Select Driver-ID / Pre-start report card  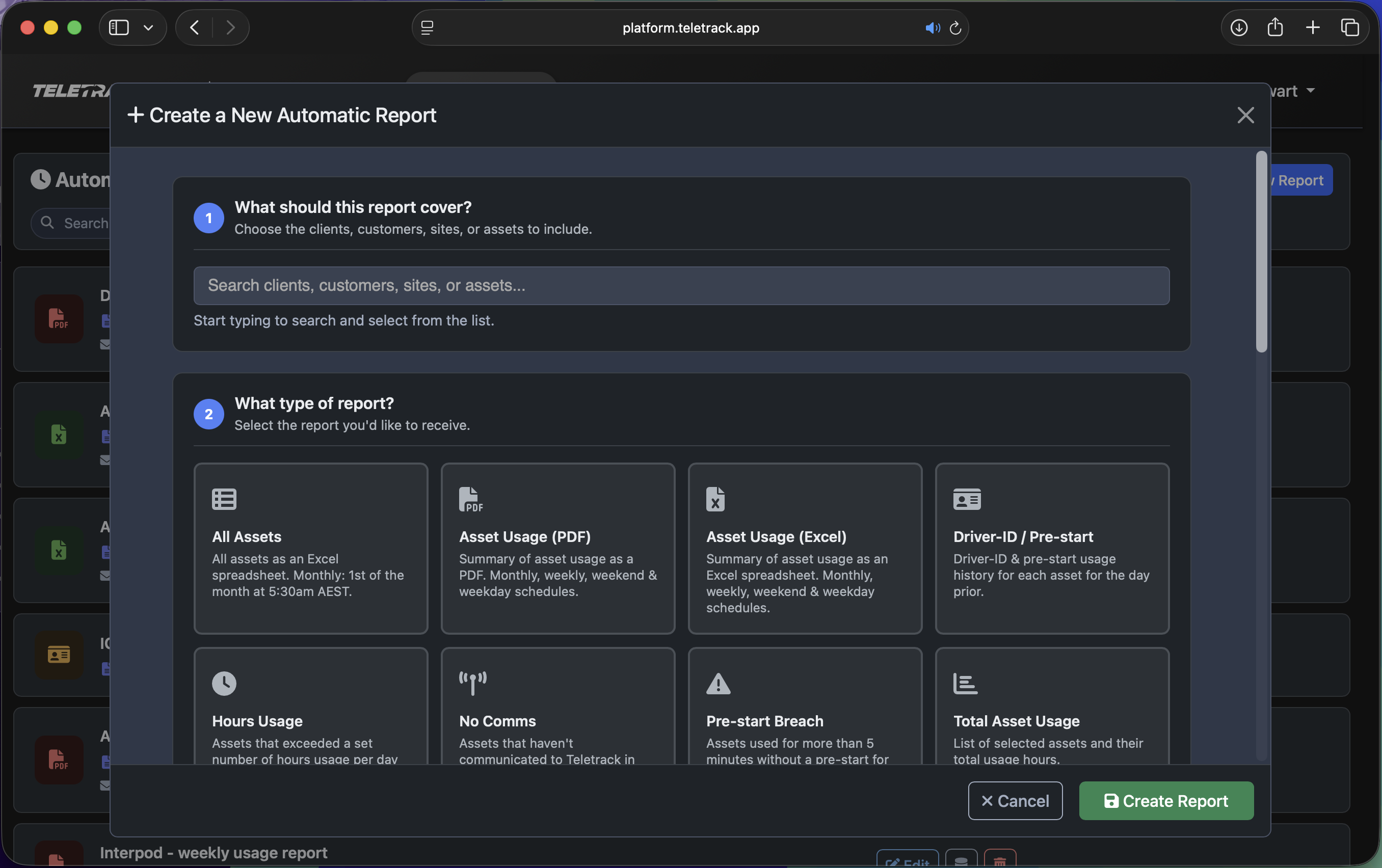[x=1052, y=548]
